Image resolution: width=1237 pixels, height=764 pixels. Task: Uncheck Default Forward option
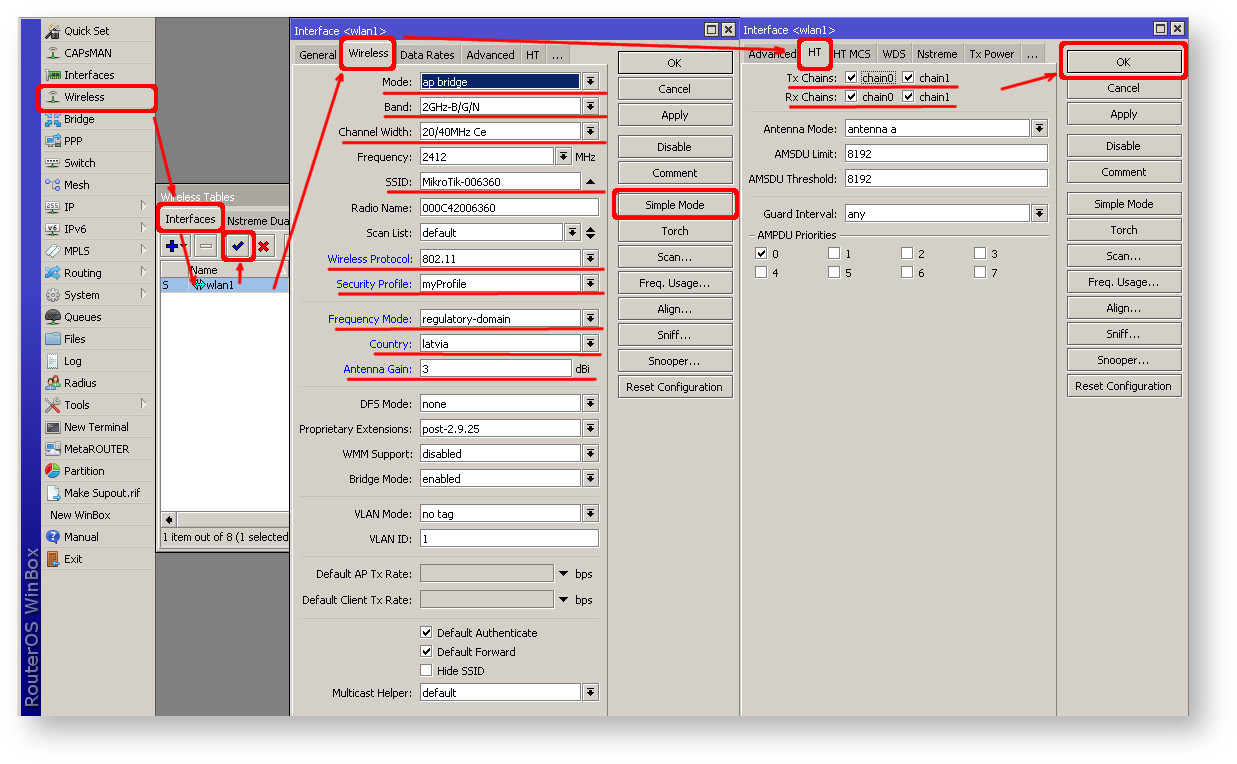[427, 652]
